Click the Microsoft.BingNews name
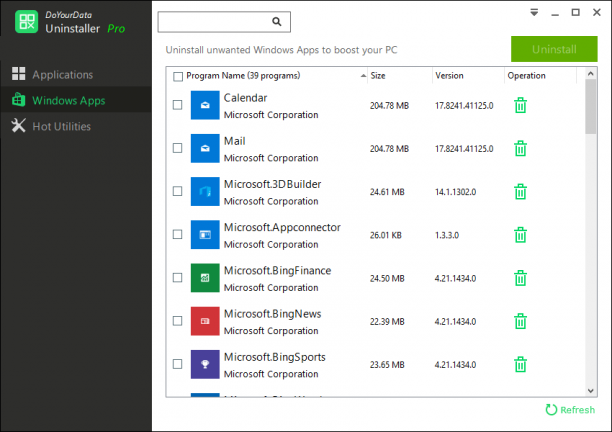612x432 pixels. tap(272, 314)
